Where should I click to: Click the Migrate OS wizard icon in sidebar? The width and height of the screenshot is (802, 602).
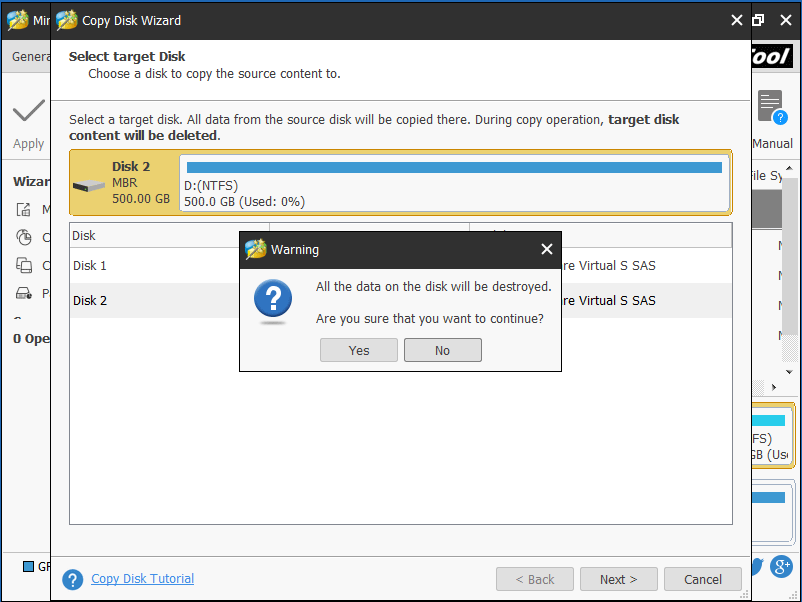24,209
